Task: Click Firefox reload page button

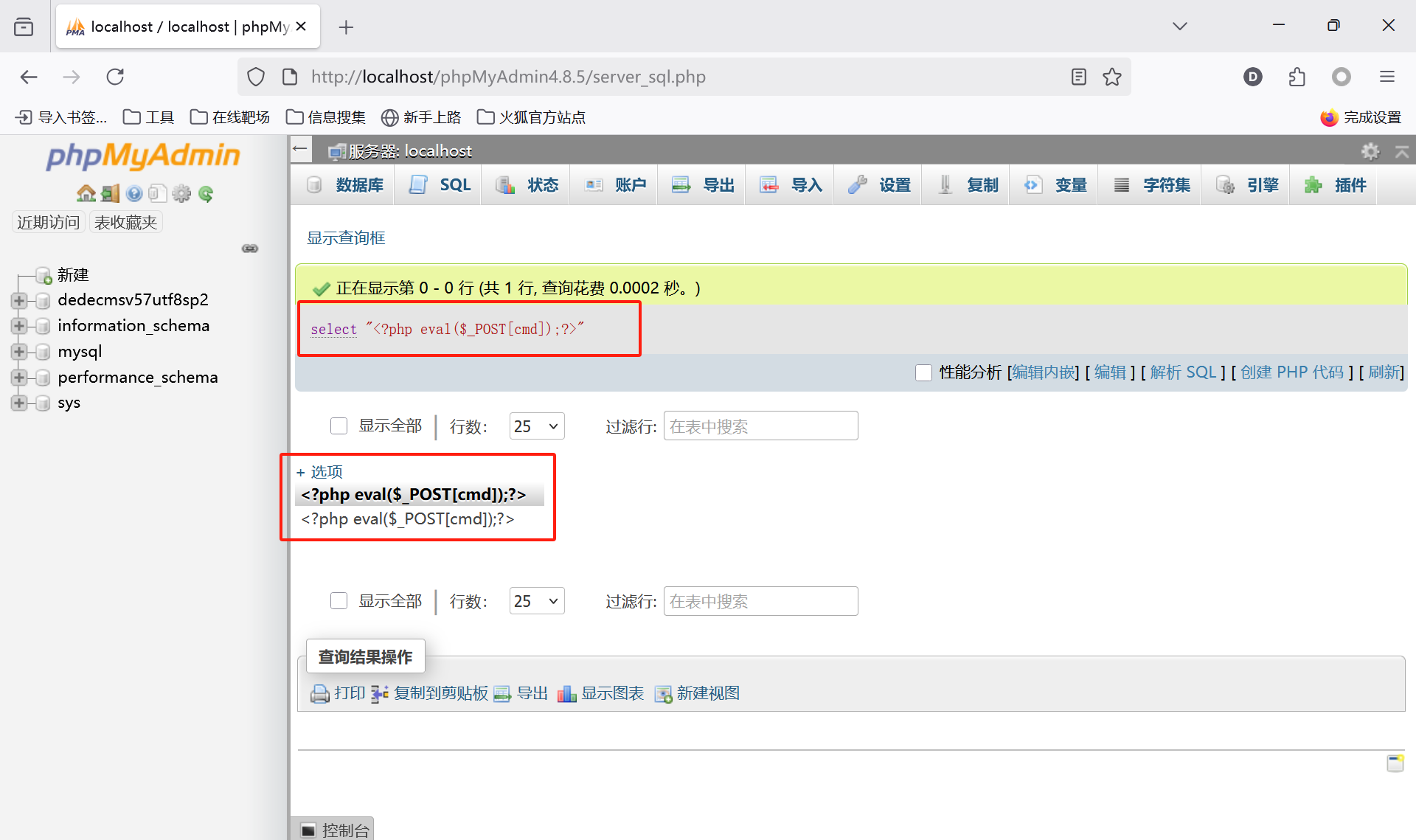Action: [115, 77]
